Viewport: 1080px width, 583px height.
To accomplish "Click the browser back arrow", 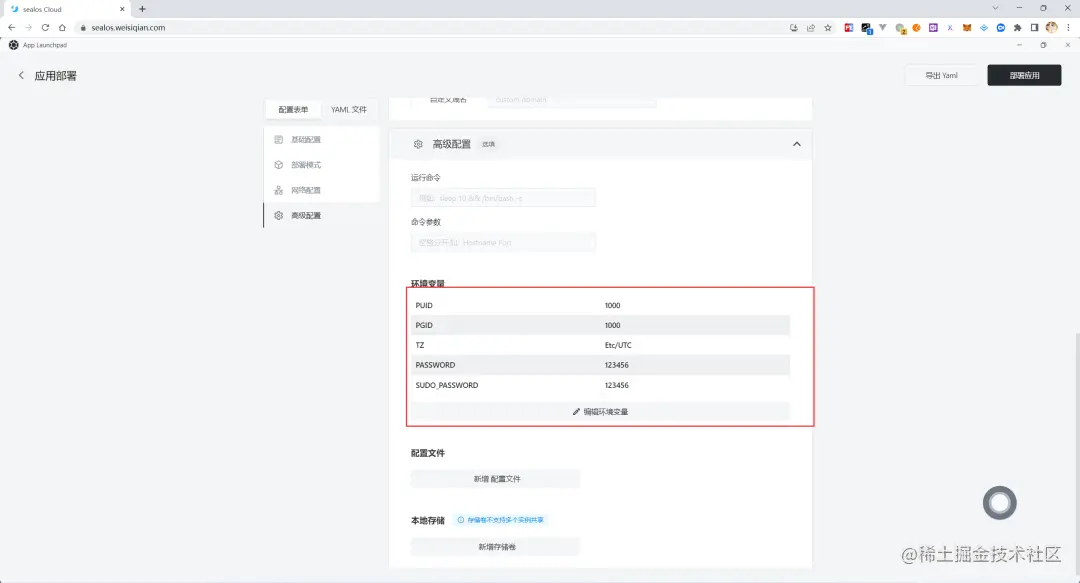I will [x=12, y=28].
